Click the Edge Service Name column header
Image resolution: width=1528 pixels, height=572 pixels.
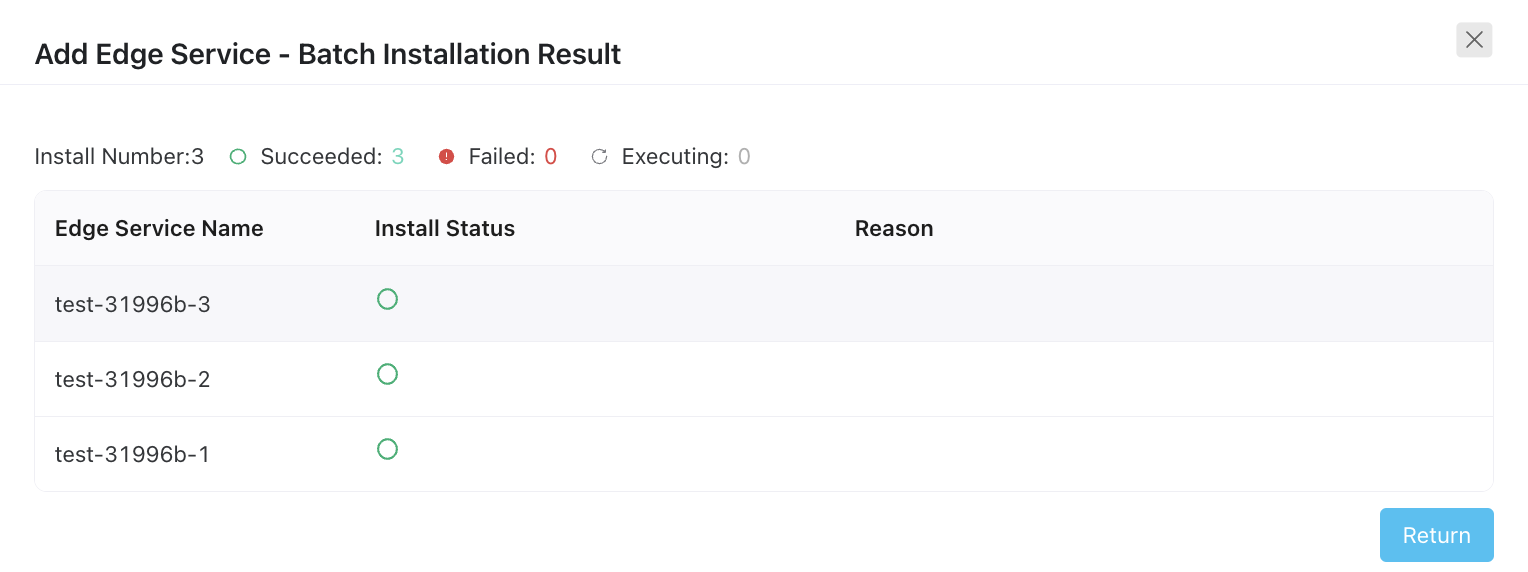click(x=159, y=228)
